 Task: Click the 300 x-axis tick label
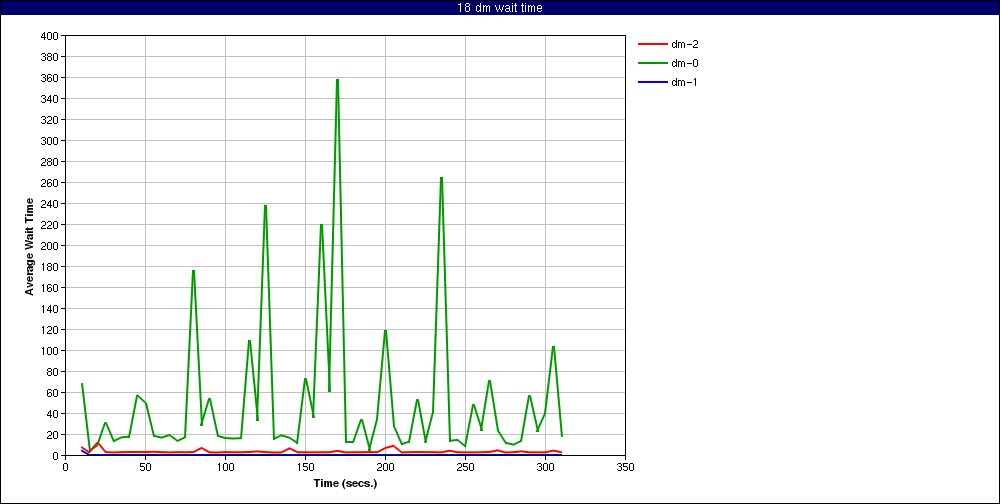point(545,466)
